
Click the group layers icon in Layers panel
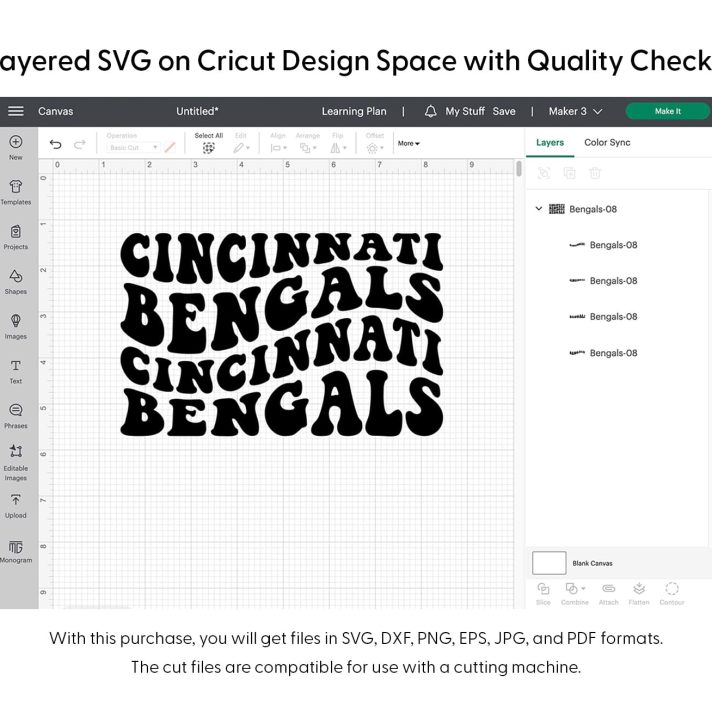[544, 173]
